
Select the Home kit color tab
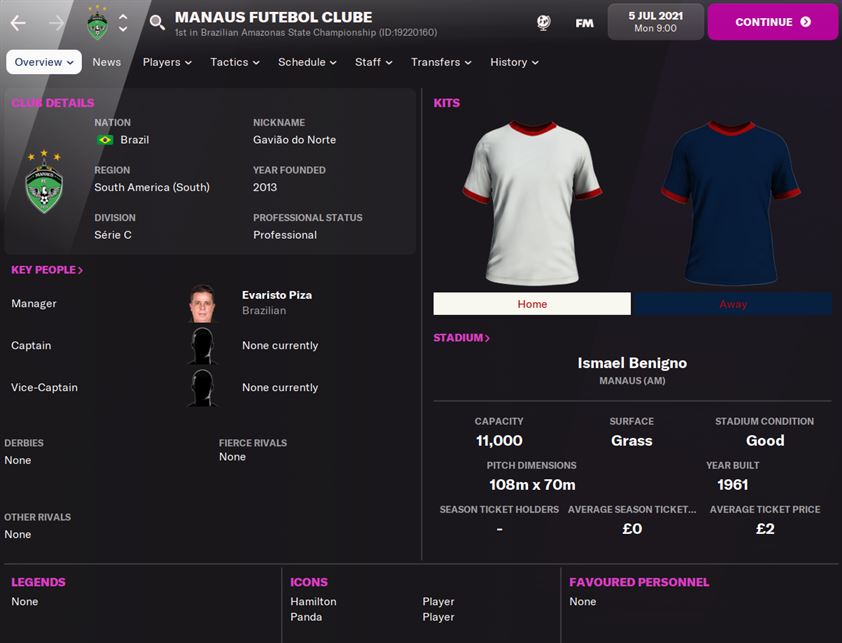tap(532, 304)
